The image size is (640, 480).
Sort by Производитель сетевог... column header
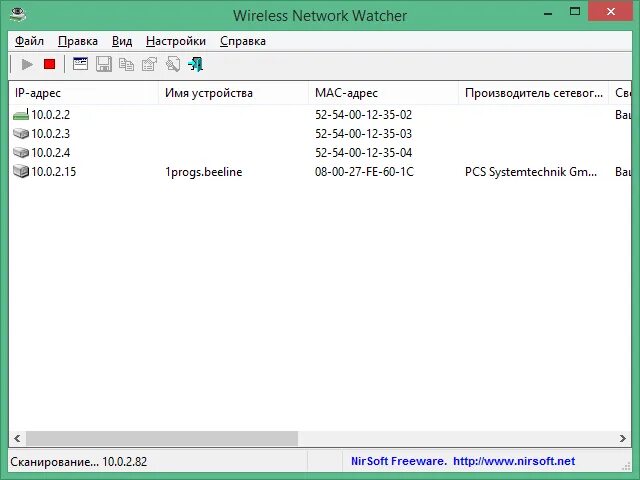click(x=533, y=93)
